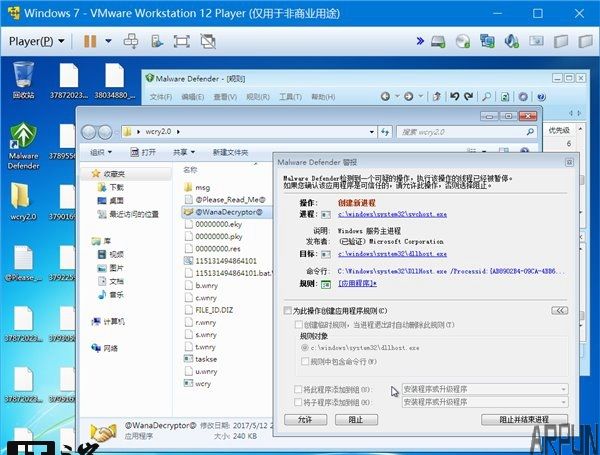Screen dimensions: 600x455
Task: Click the Explorer back navigation arrow
Action: [90, 132]
